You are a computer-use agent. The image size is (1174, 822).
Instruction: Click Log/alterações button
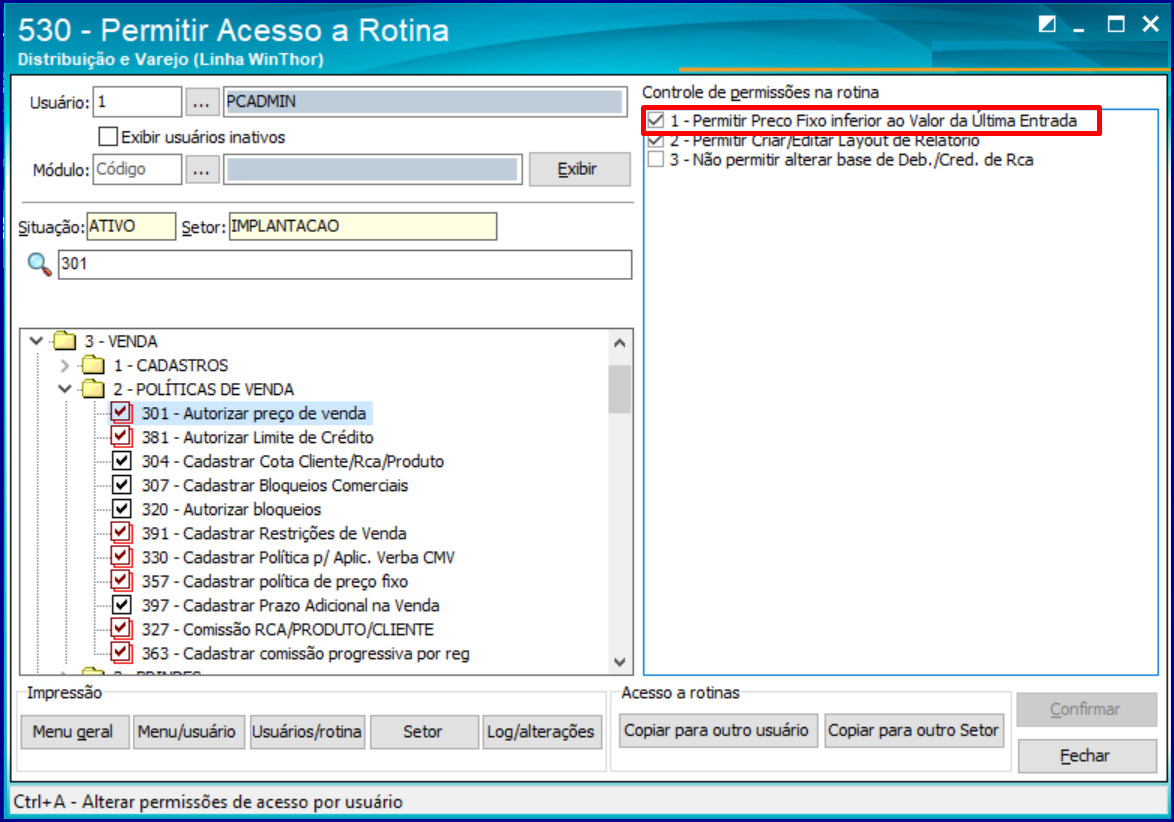click(x=541, y=731)
